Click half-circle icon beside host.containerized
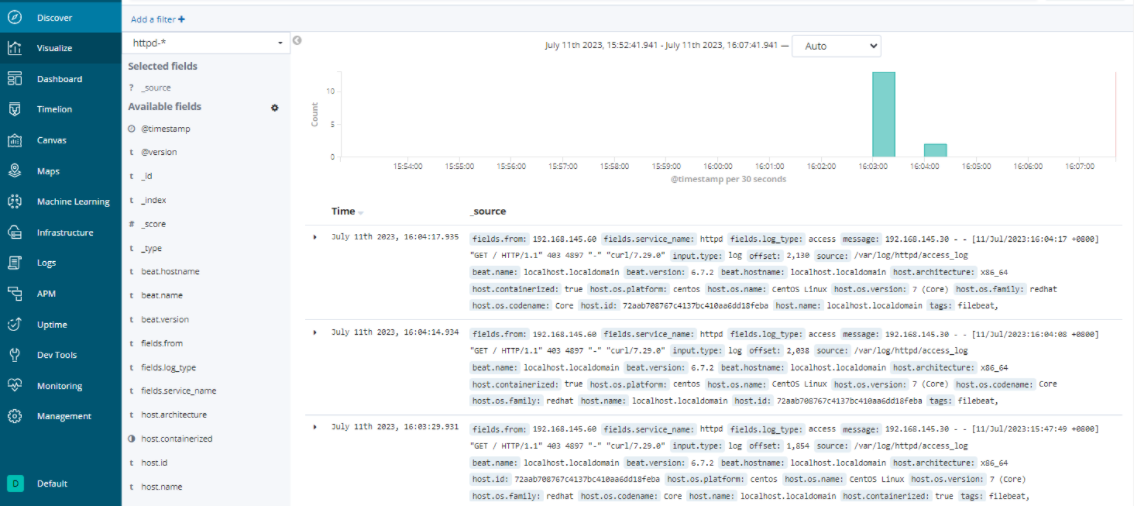Image resolution: width=1137 pixels, height=510 pixels. (131, 439)
